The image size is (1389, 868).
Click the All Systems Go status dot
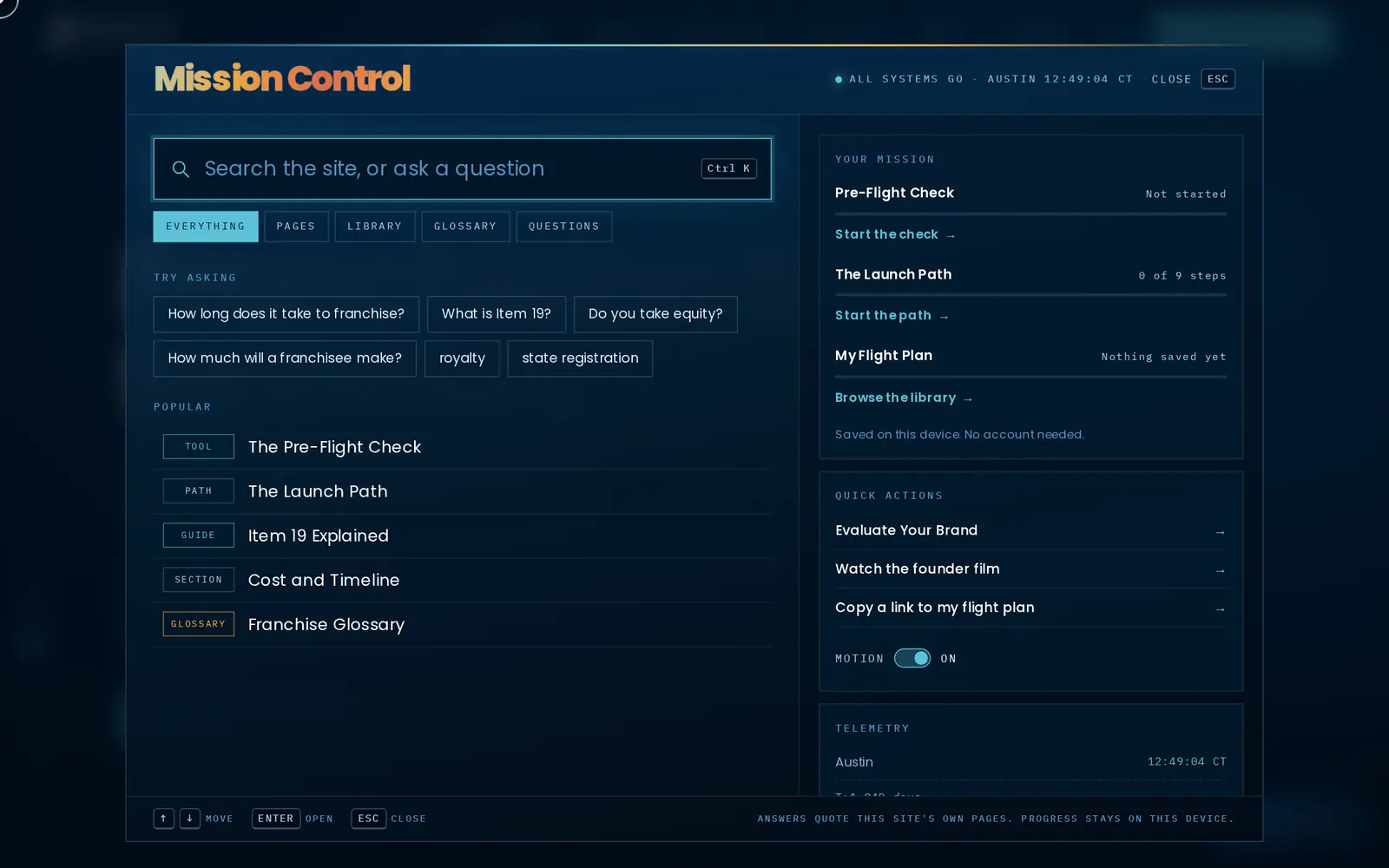(839, 79)
